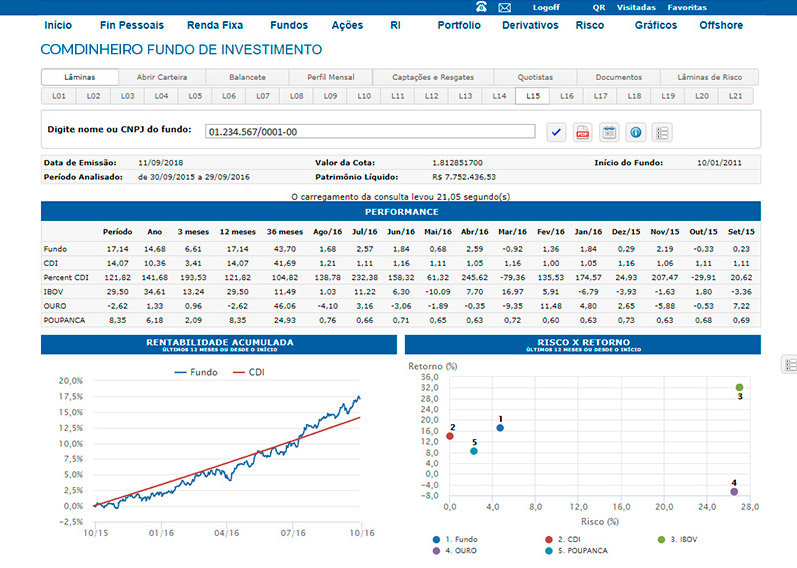The image size is (797, 568).
Task: Click the COMDINHEIRO FUNDO DE INVESTIMENTO title
Action: pos(181,50)
